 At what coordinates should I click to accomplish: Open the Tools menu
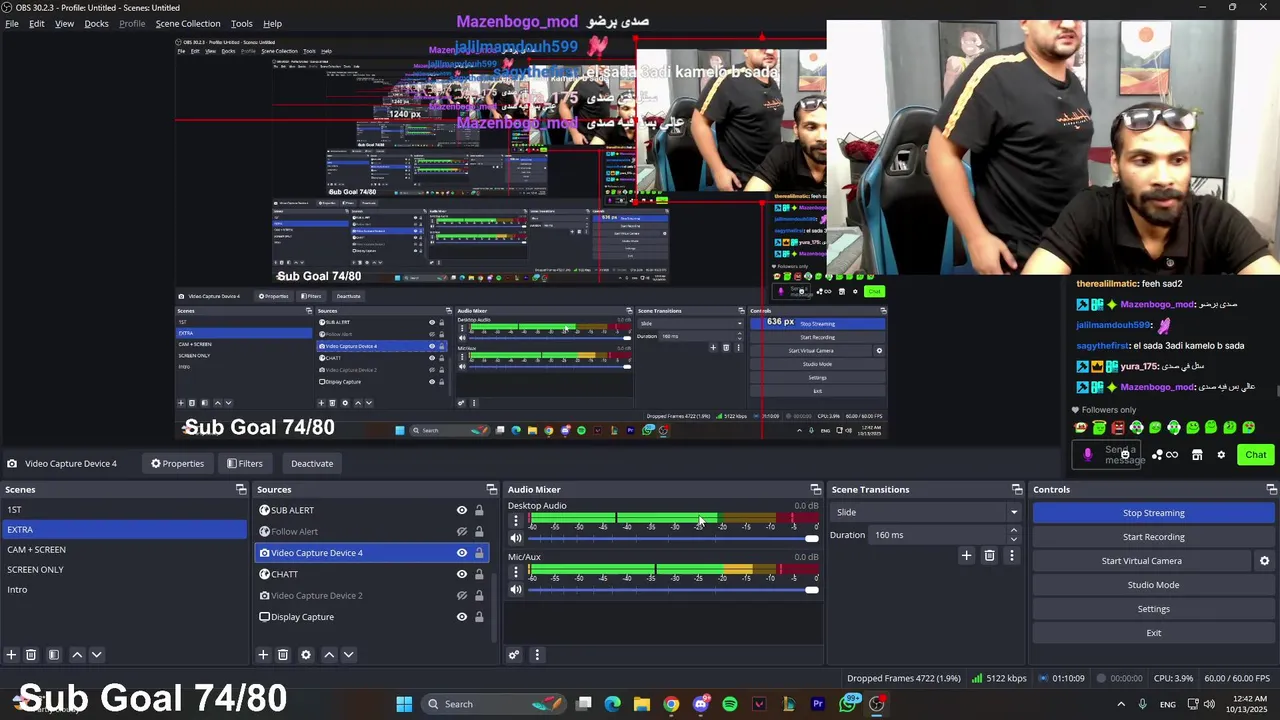(x=242, y=23)
